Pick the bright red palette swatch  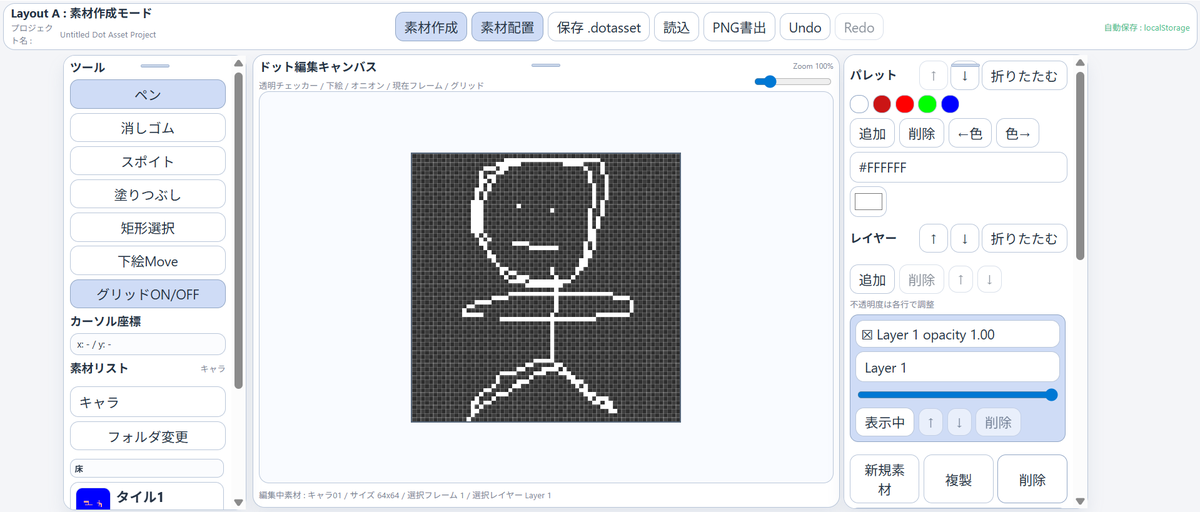tap(905, 104)
